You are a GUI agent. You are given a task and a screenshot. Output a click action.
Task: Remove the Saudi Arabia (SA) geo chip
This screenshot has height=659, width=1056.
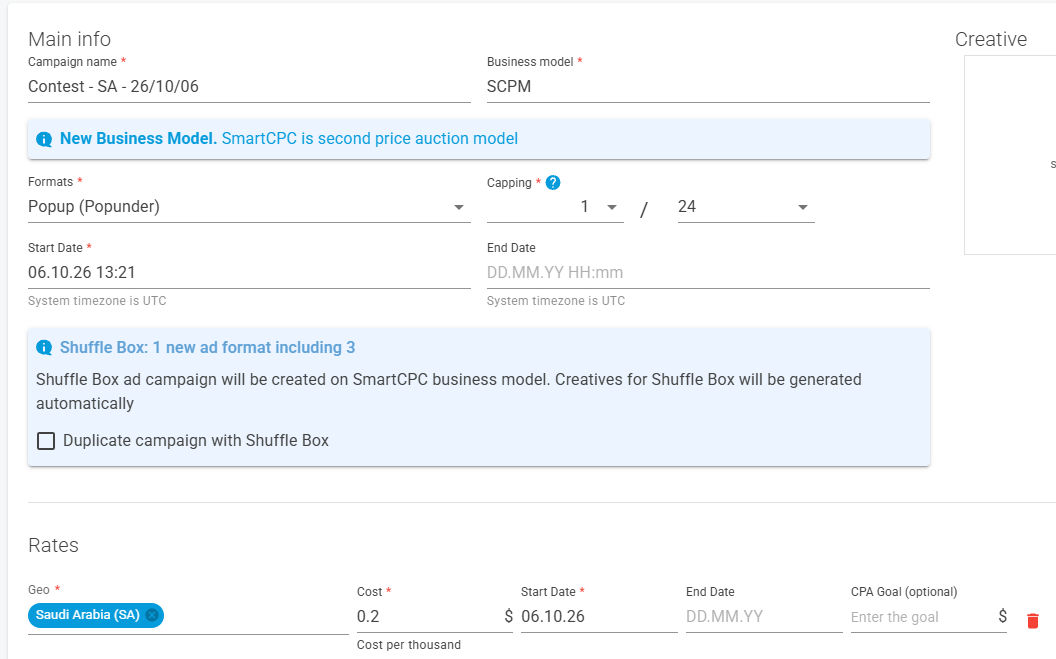(x=152, y=615)
